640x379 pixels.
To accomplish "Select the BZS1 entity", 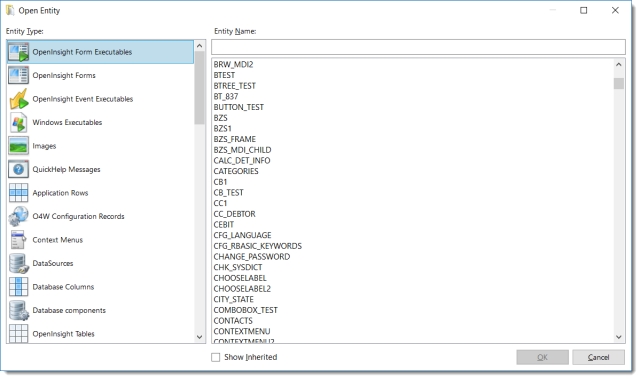I will click(x=222, y=129).
